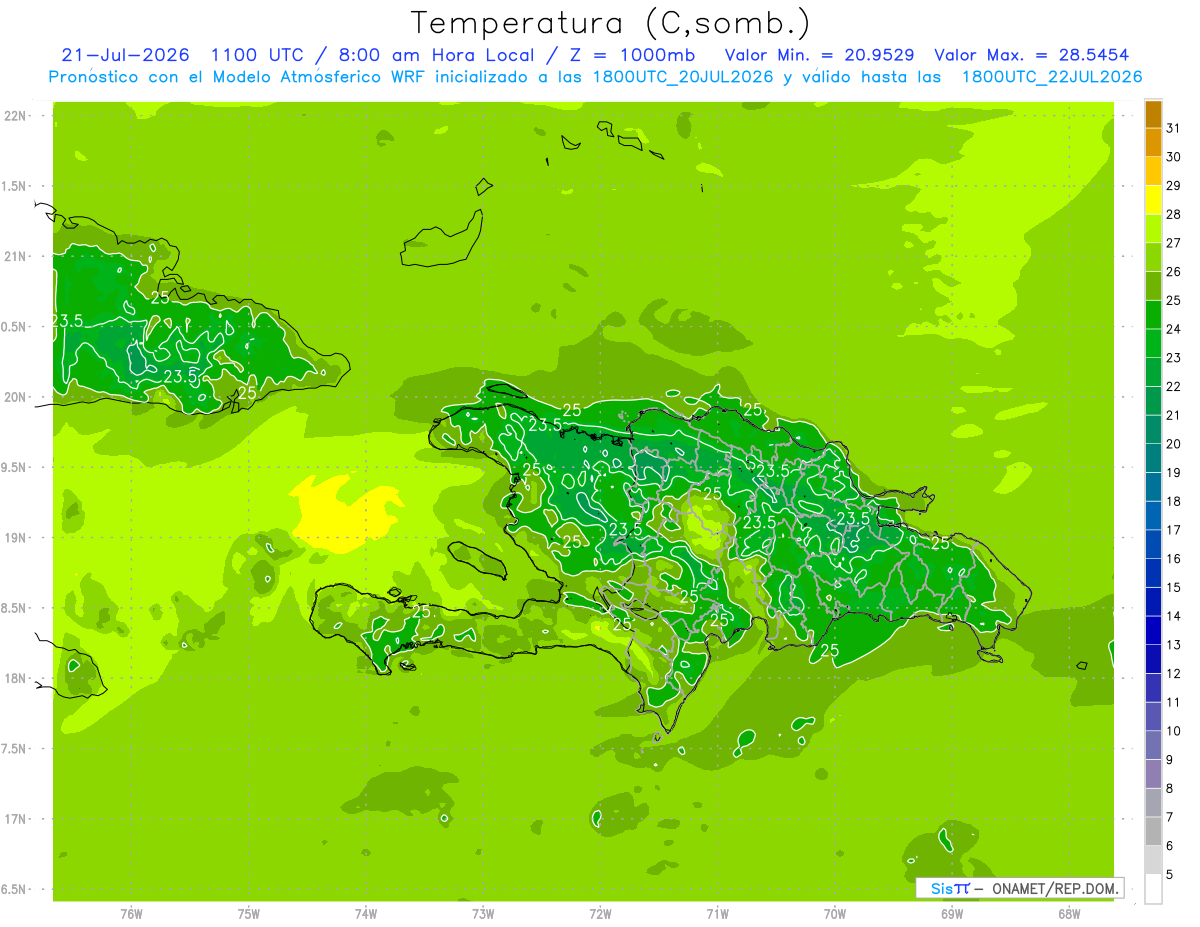Click the "76W" longitude axis label
1200x927 pixels.
point(131,914)
